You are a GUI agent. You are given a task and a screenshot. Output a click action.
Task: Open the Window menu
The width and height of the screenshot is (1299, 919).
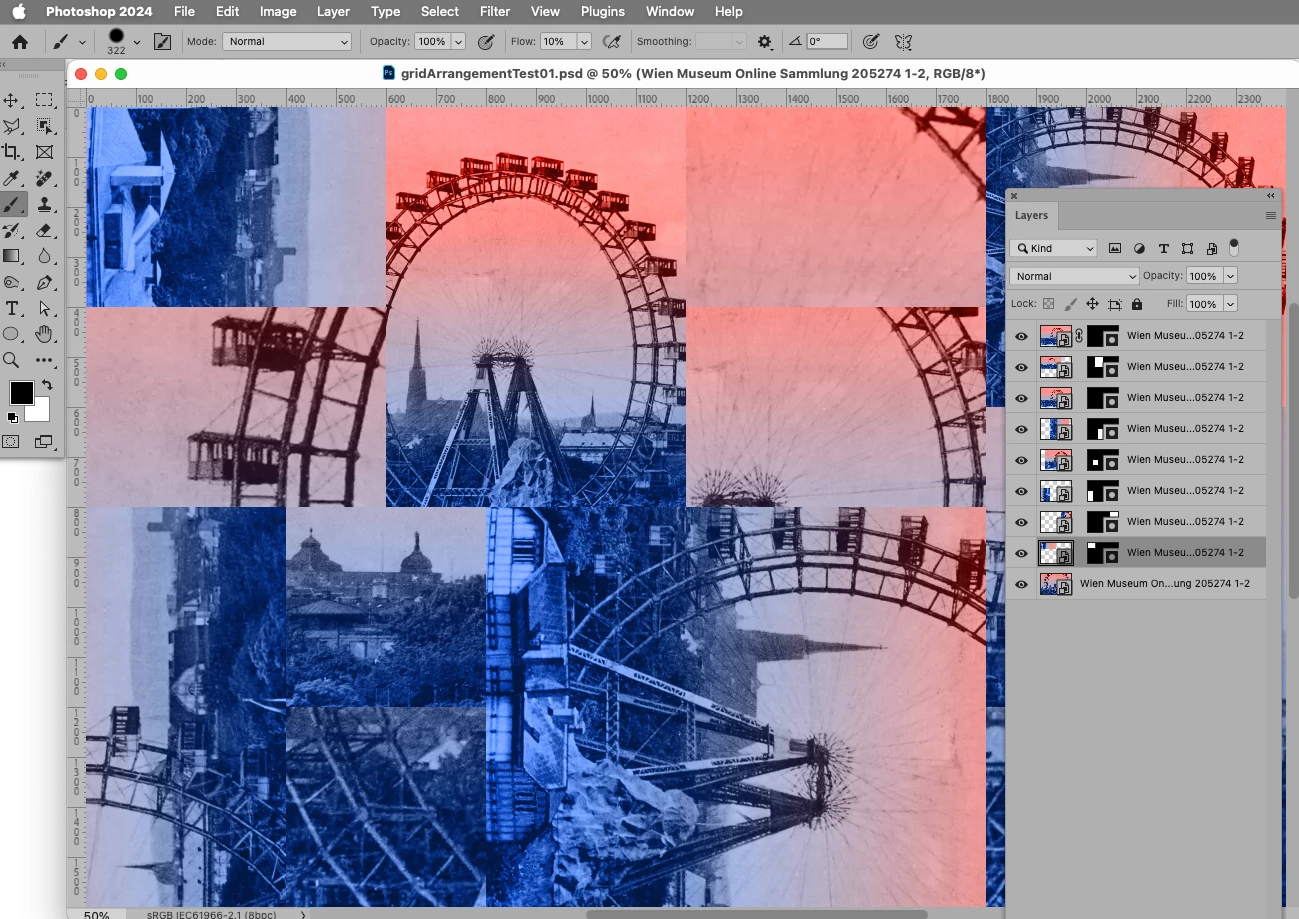point(670,12)
